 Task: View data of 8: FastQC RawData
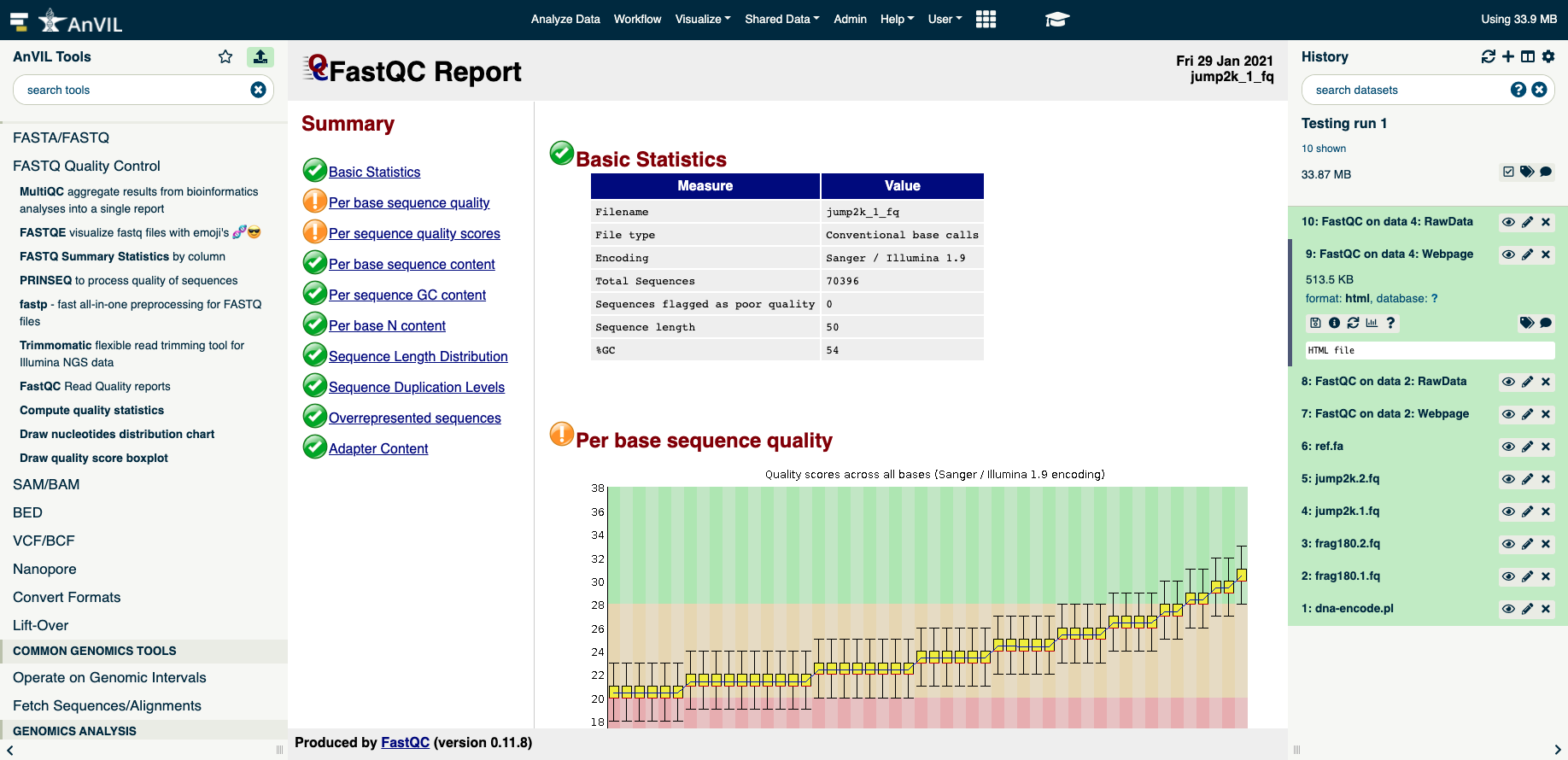tap(1508, 382)
